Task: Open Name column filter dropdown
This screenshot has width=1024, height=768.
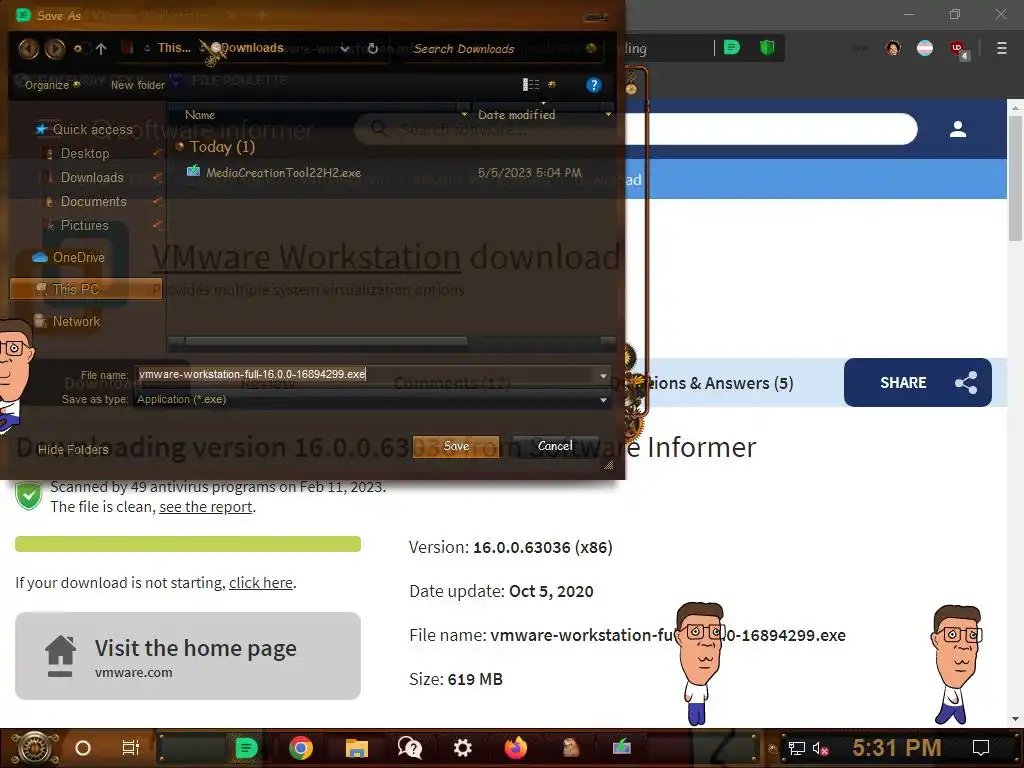Action: point(464,115)
